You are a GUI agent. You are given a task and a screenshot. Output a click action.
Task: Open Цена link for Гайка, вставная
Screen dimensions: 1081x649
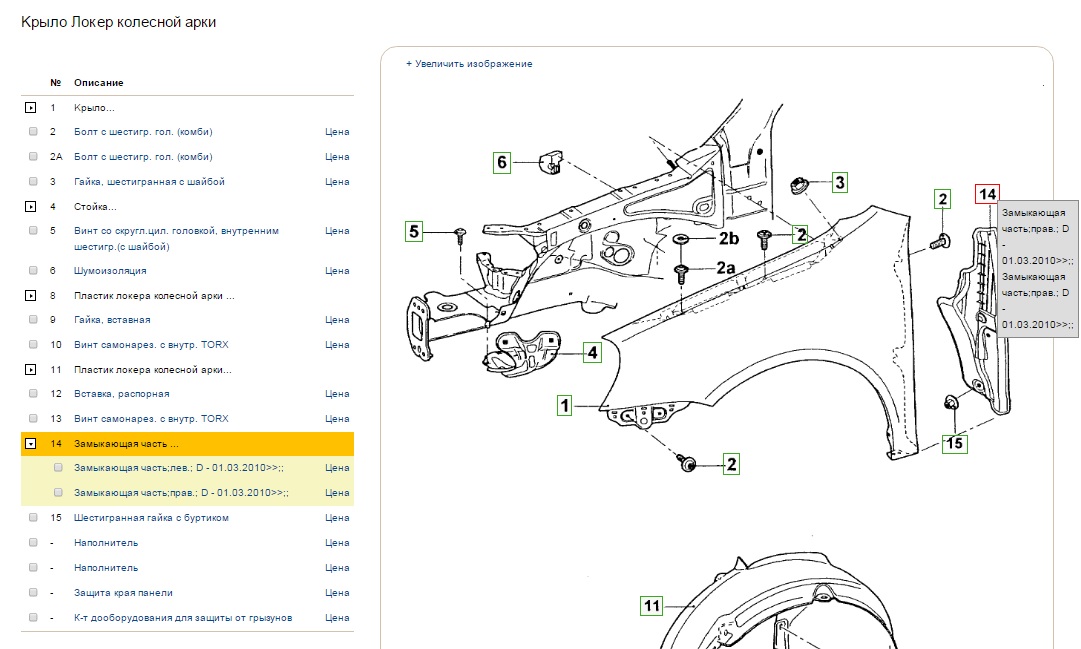[337, 319]
